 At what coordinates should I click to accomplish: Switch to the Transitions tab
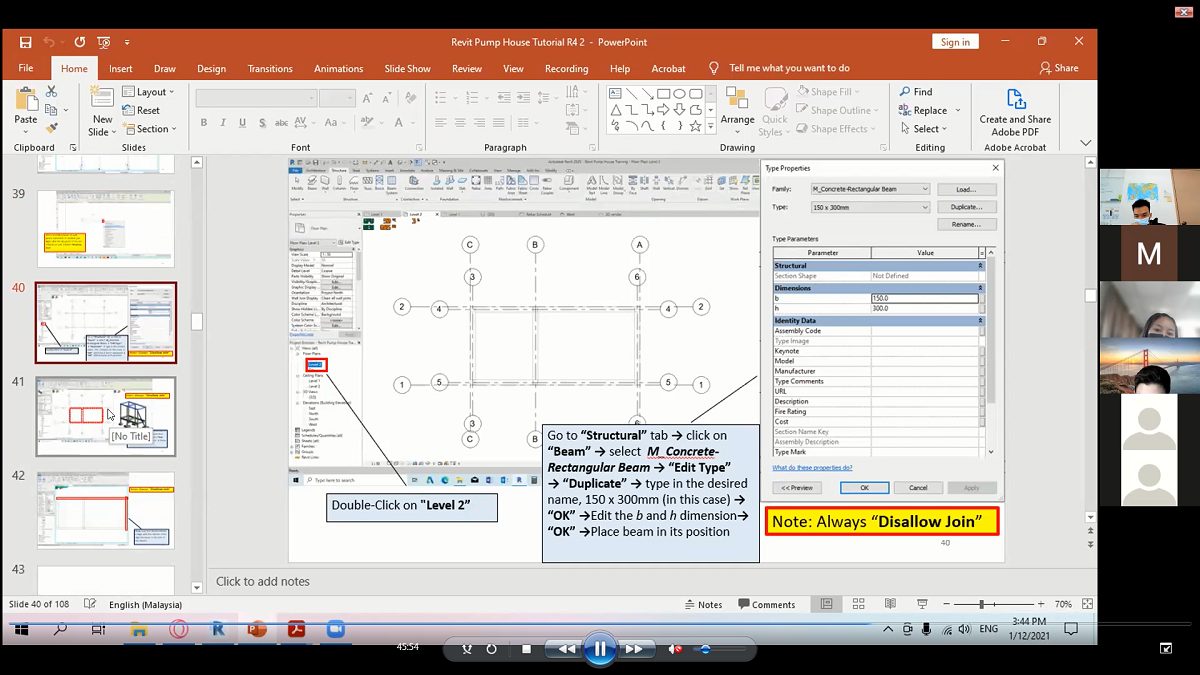(270, 69)
